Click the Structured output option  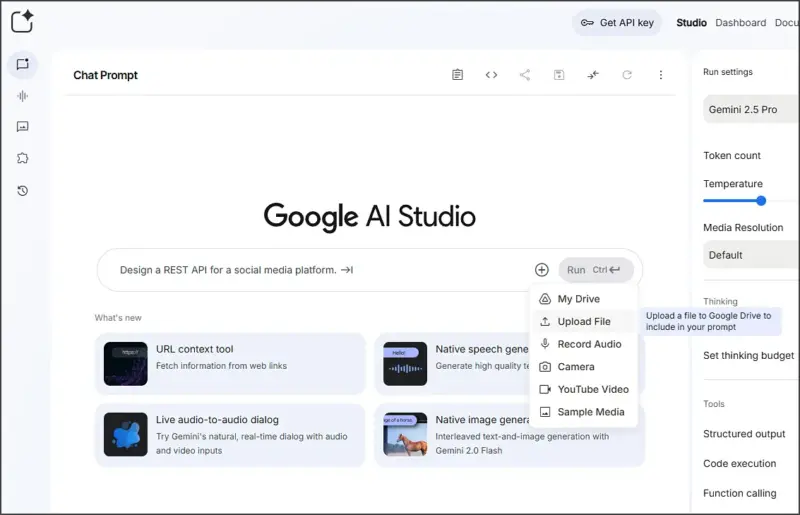pos(744,434)
